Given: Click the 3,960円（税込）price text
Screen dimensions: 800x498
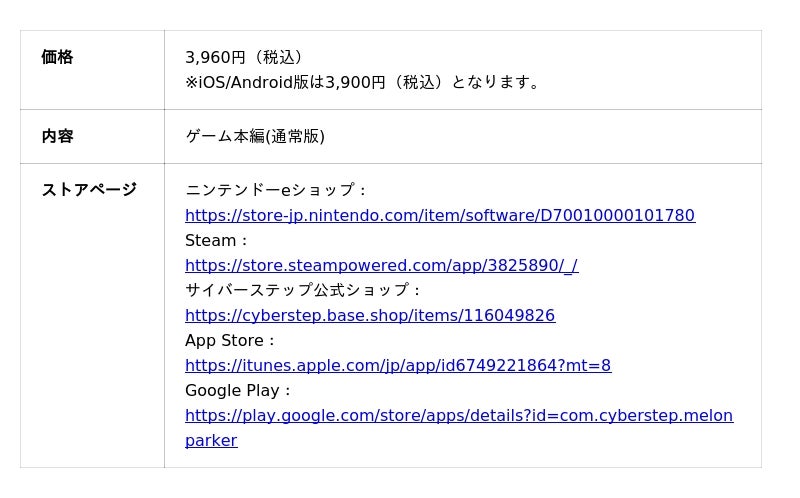Looking at the screenshot, I should coord(244,57).
